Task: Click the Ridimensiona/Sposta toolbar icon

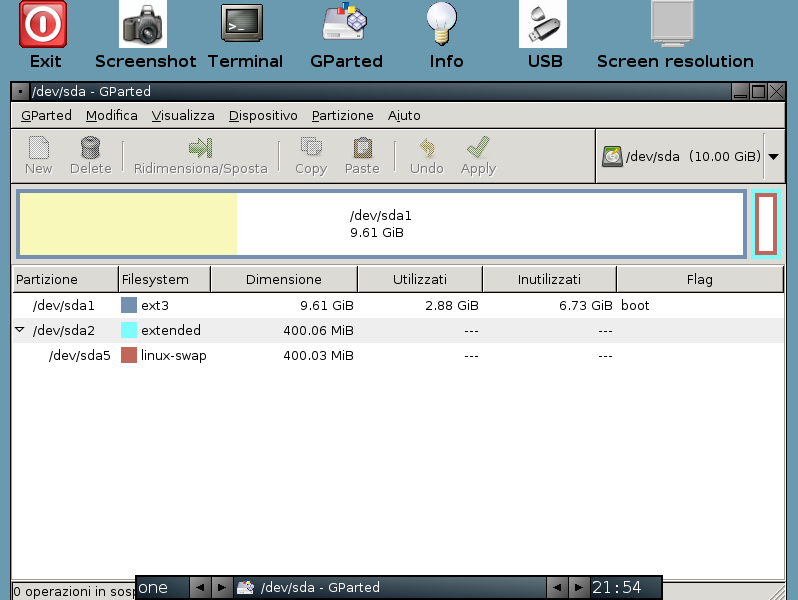Action: coord(201,148)
